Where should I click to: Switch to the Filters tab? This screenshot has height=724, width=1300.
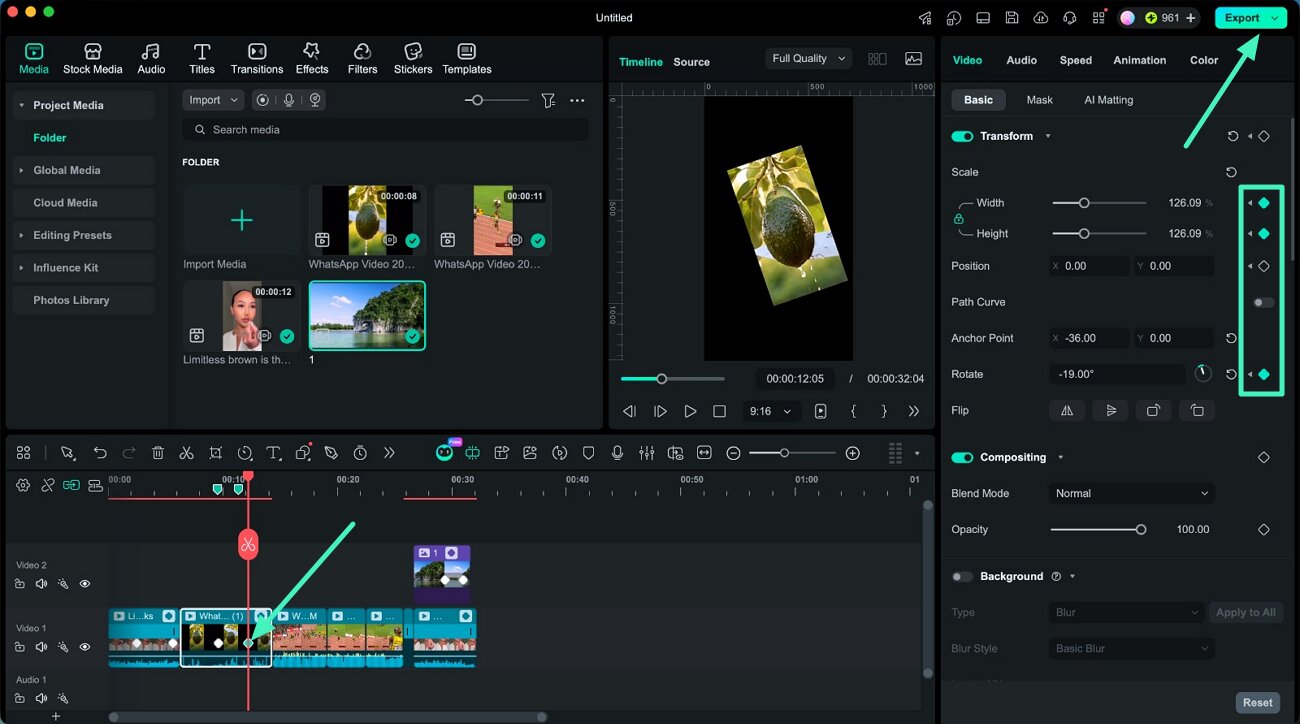click(362, 59)
